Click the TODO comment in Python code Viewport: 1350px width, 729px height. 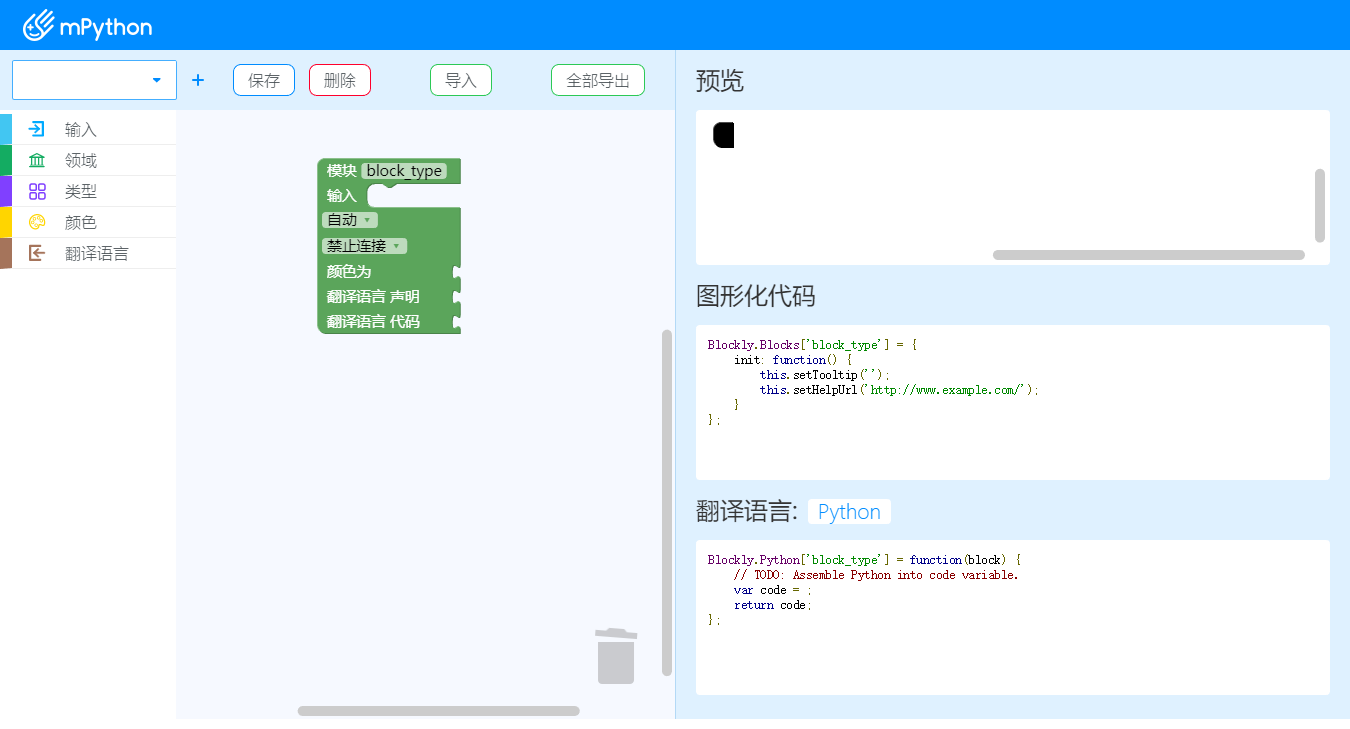(876, 575)
